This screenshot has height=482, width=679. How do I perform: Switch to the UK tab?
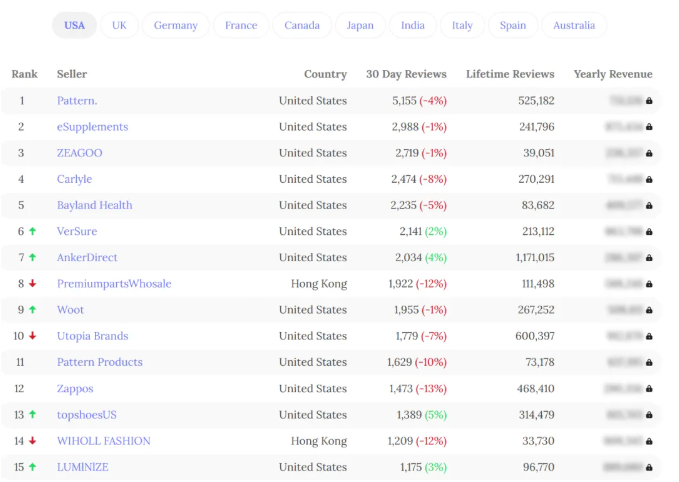(x=120, y=25)
